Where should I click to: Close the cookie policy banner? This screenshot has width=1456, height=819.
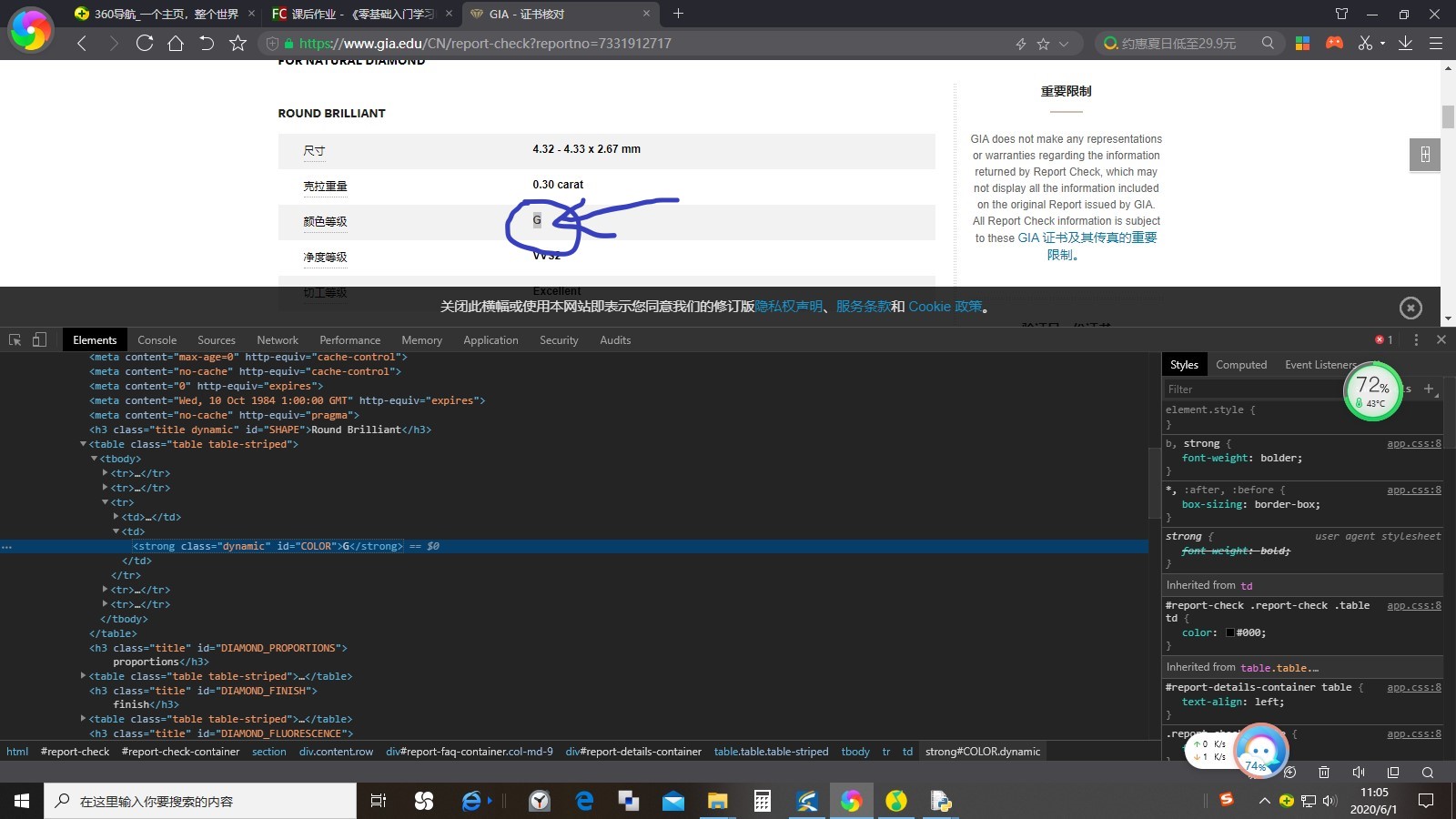[x=1410, y=308]
